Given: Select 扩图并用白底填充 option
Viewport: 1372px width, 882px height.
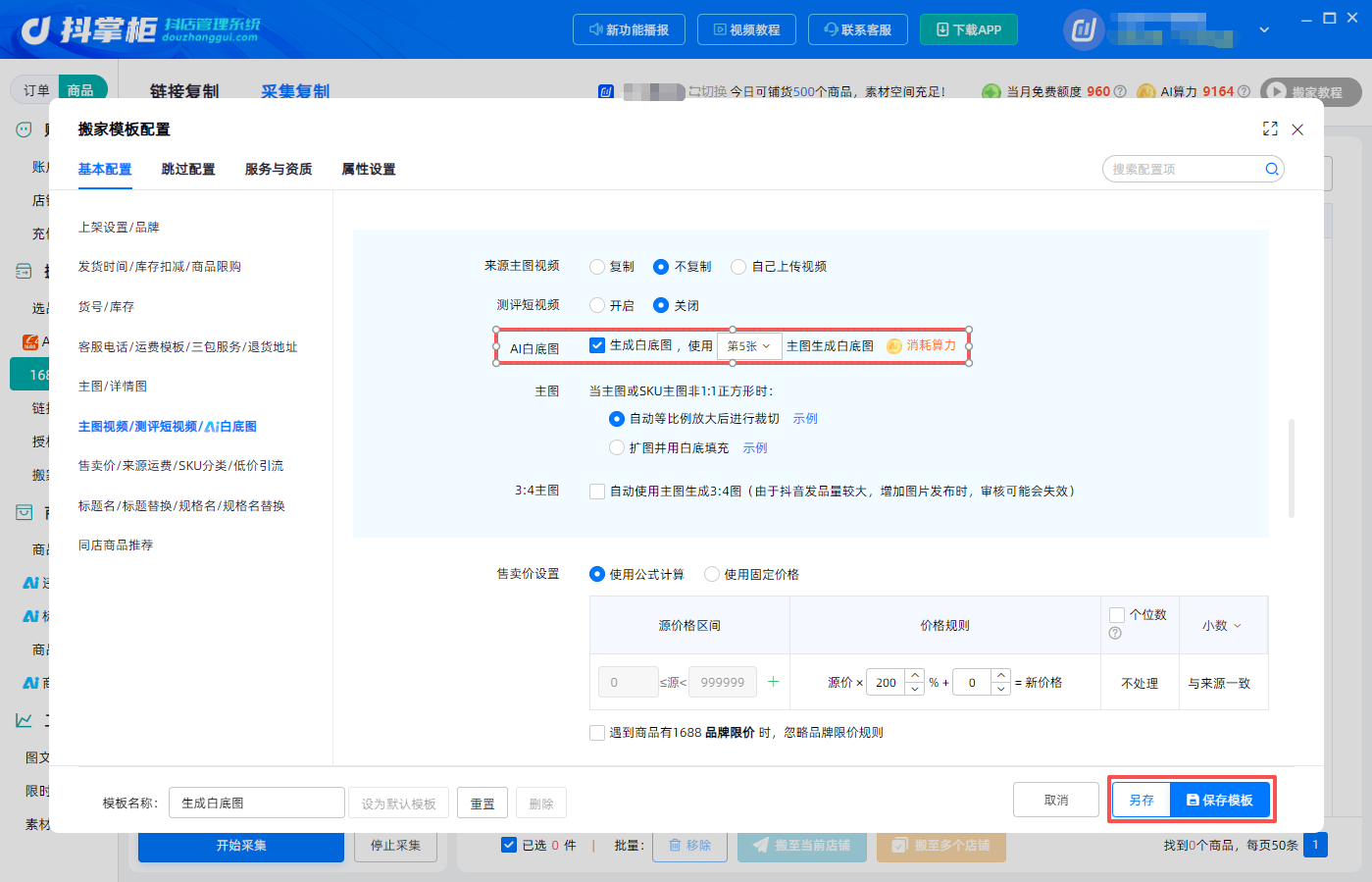Looking at the screenshot, I should 617,448.
